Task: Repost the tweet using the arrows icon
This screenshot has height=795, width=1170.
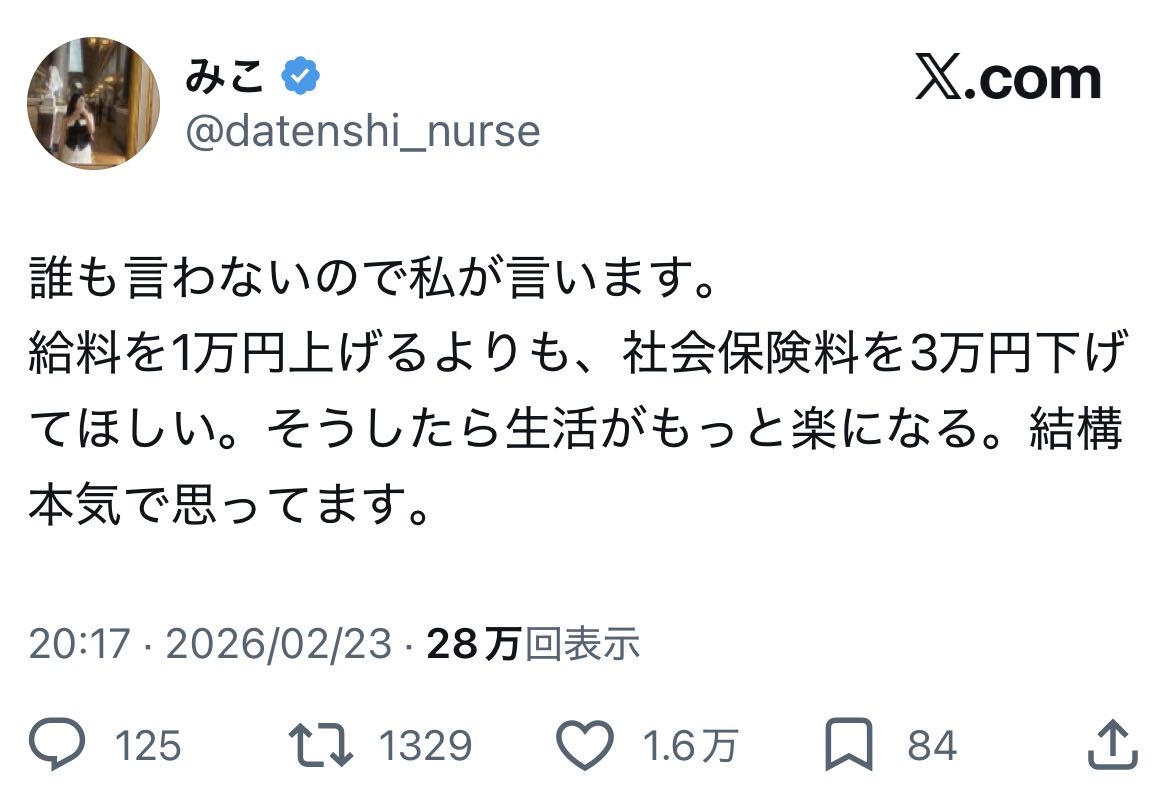Action: [320, 745]
